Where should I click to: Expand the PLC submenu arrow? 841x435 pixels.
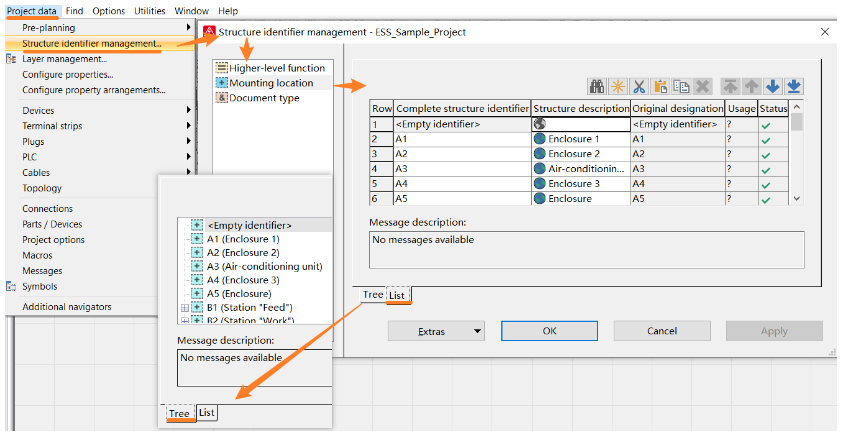tap(188, 157)
